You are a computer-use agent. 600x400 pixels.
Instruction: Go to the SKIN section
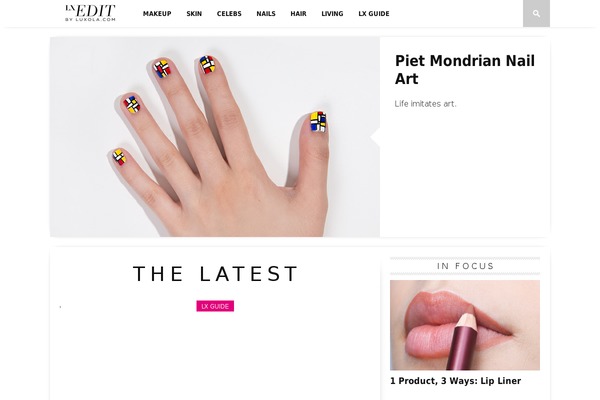pyautogui.click(x=194, y=14)
